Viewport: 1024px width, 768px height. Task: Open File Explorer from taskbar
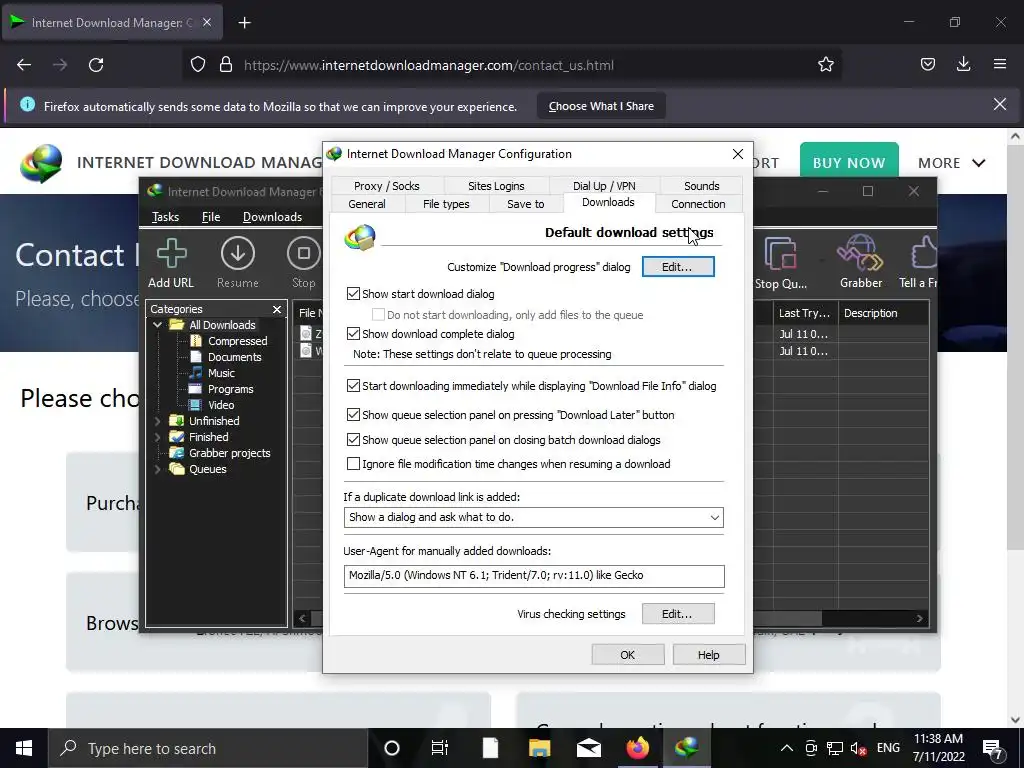coord(539,748)
